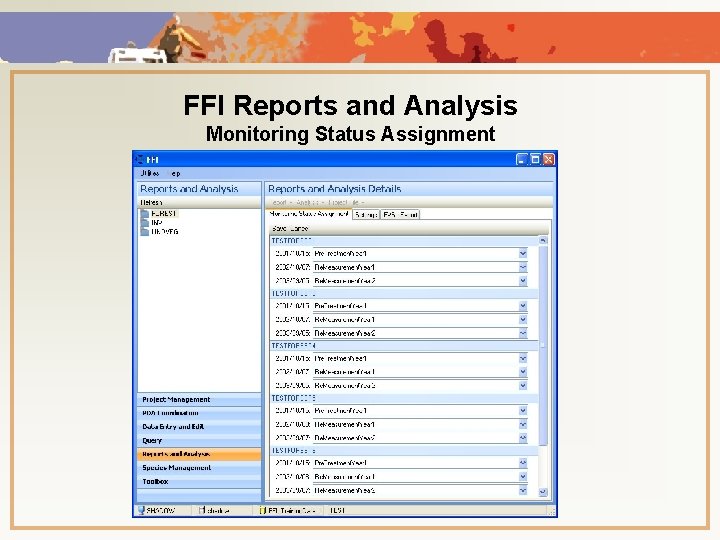The width and height of the screenshot is (720, 540).
Task: Open the Toolbox navigation panel
Action: point(199,481)
